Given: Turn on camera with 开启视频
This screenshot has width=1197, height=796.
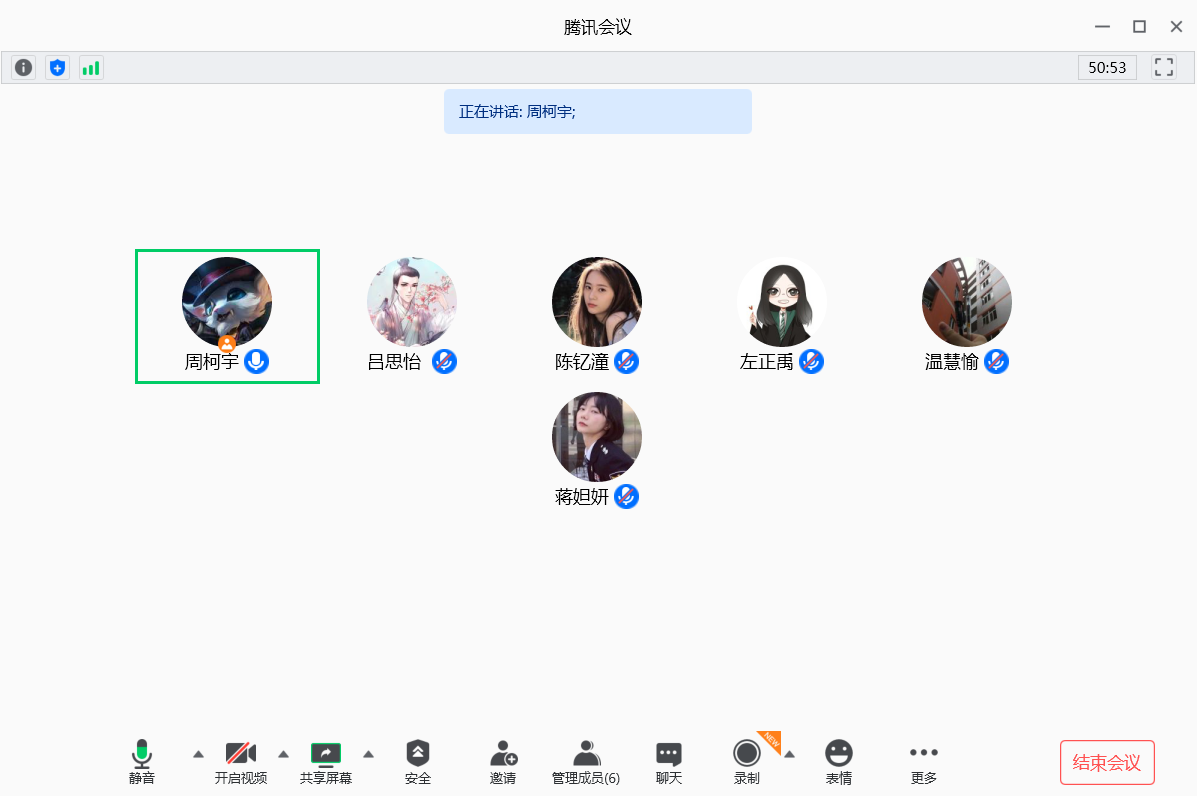Looking at the screenshot, I should coord(241,762).
